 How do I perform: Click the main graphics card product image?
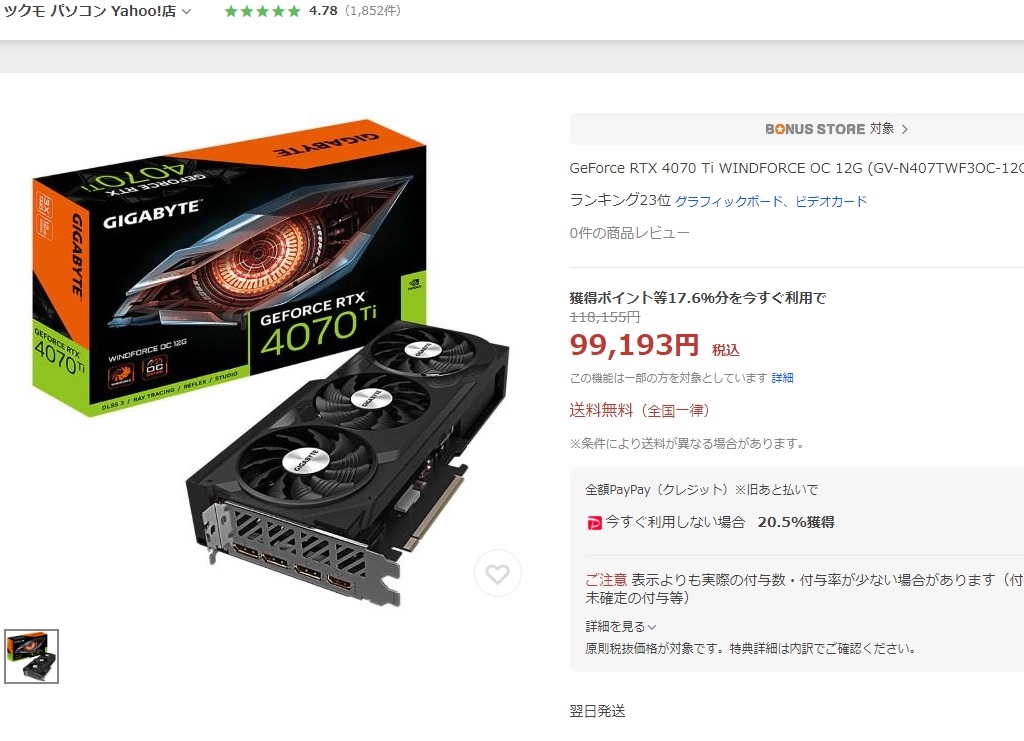click(x=270, y=362)
